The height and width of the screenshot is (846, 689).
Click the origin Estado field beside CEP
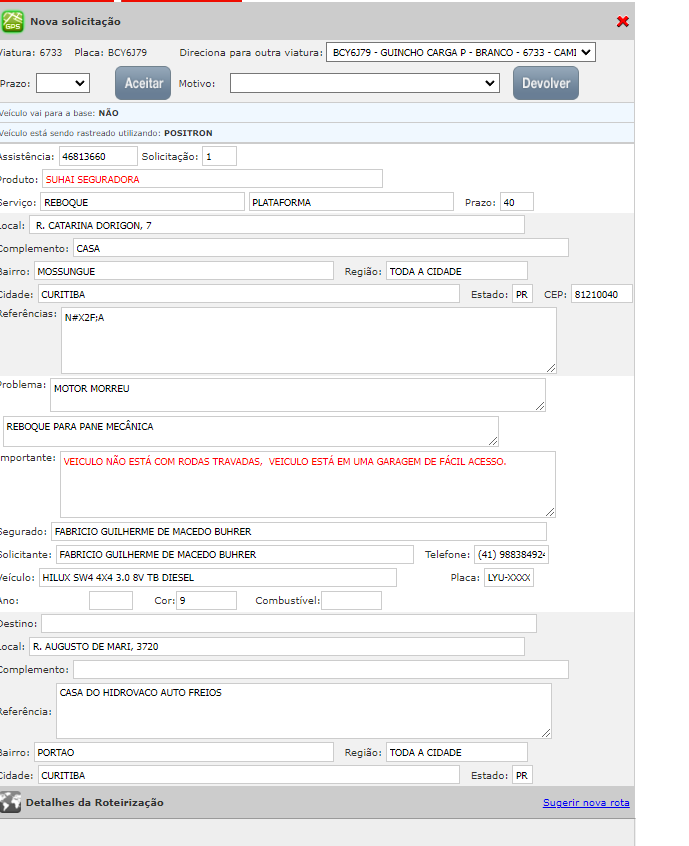[x=522, y=294]
